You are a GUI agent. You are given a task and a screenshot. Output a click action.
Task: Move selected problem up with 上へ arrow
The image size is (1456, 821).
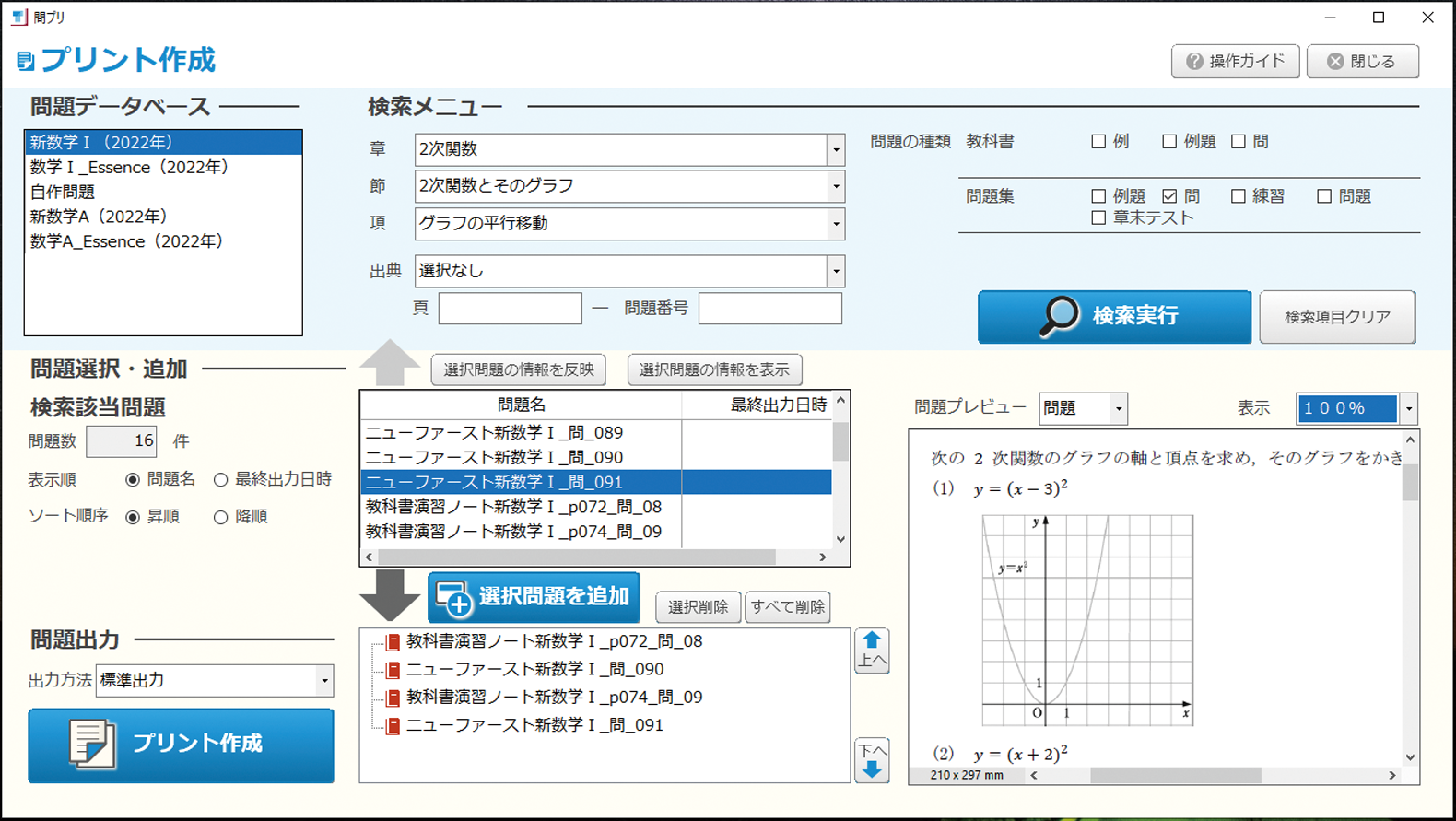(x=872, y=651)
